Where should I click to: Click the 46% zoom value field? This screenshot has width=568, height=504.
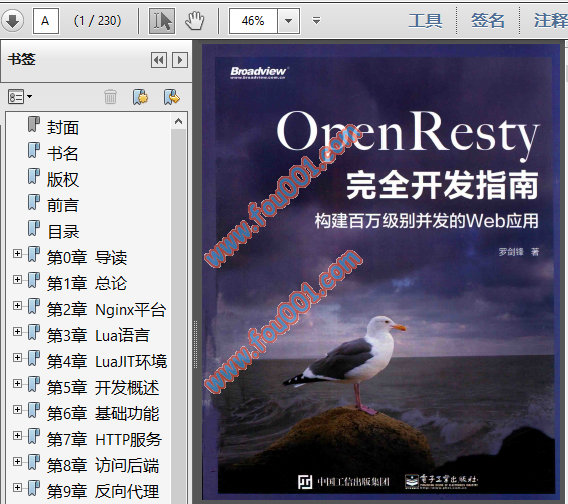click(253, 21)
